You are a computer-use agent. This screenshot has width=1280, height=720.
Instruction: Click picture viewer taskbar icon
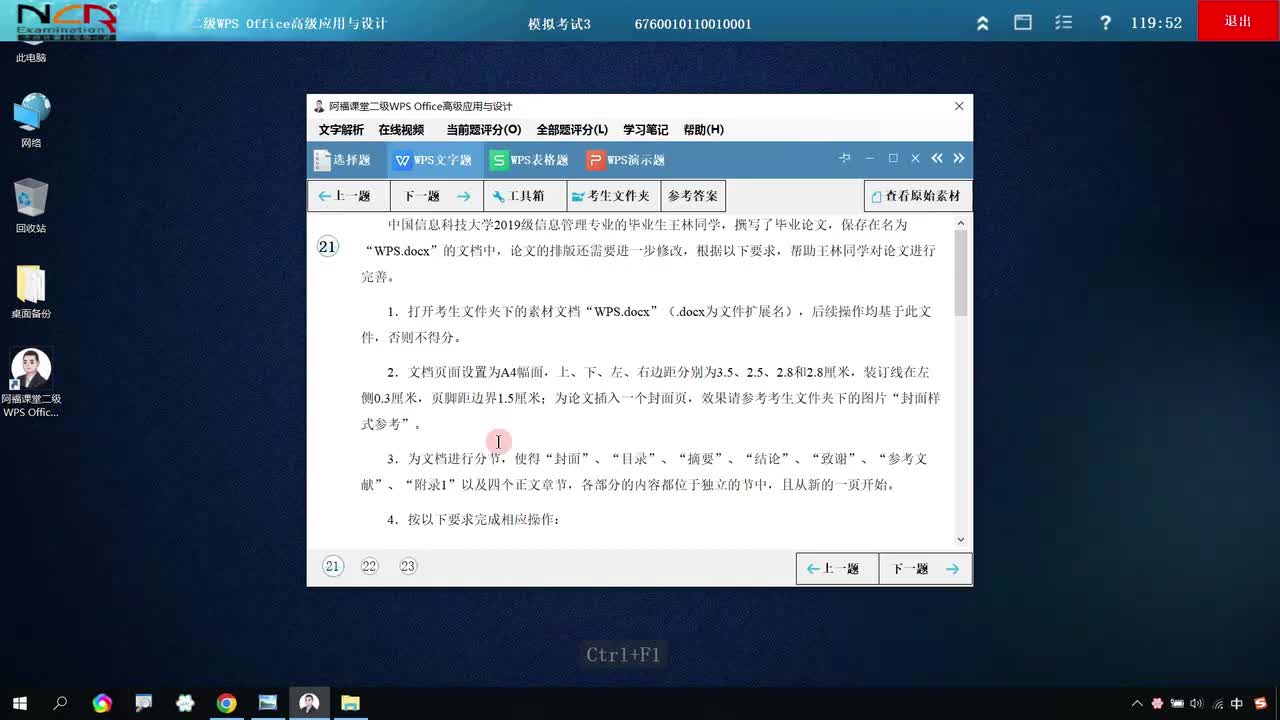267,703
